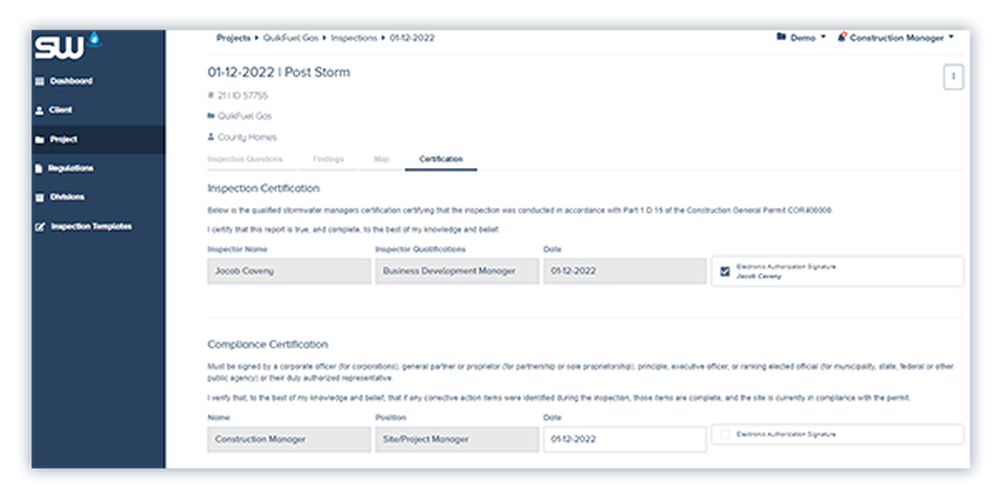The height and width of the screenshot is (500, 1000).
Task: Switch to the Inspection Questions tab
Action: 245,159
